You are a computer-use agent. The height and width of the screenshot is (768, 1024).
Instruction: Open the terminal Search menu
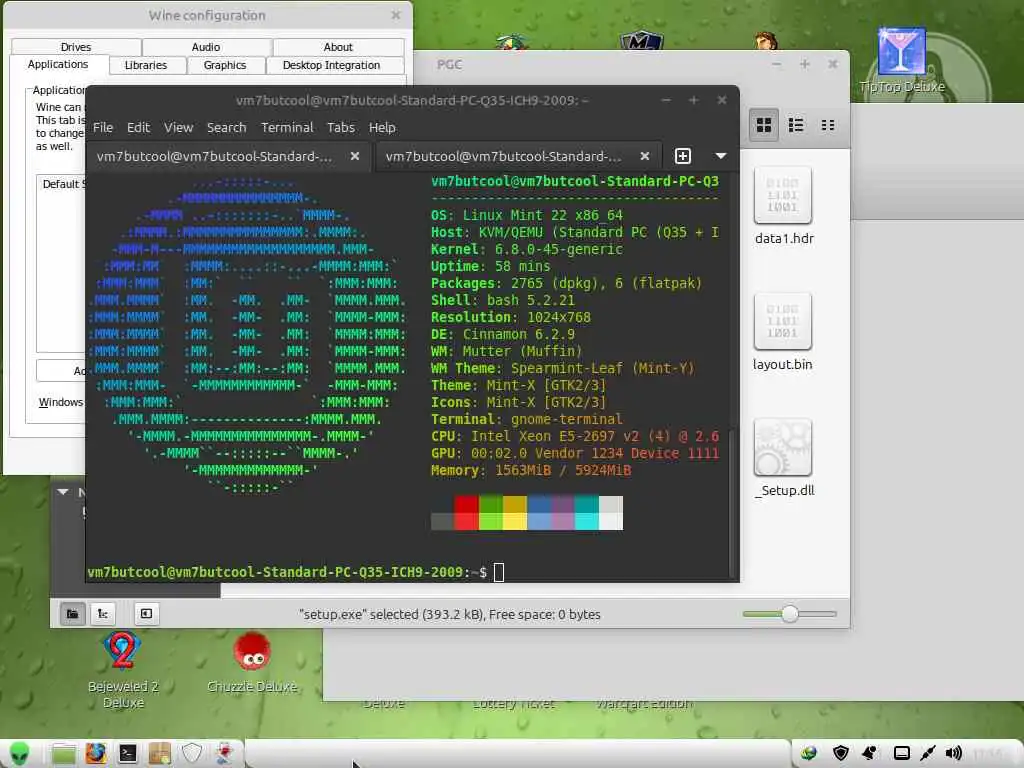(x=227, y=127)
